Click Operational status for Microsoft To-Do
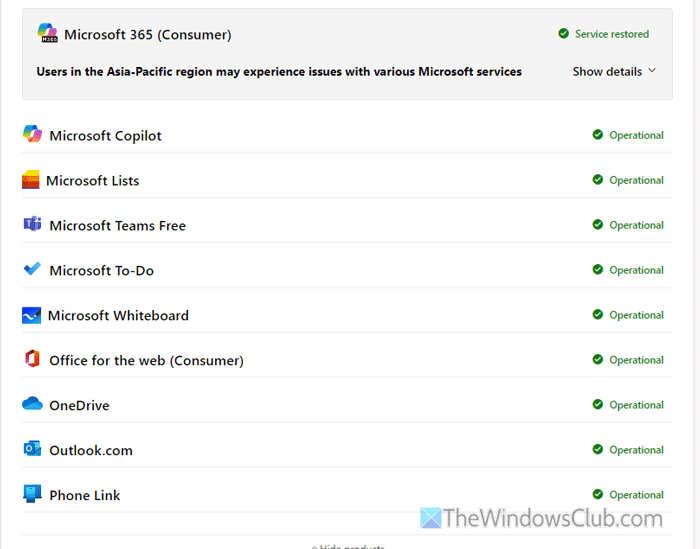700x549 pixels. click(637, 270)
